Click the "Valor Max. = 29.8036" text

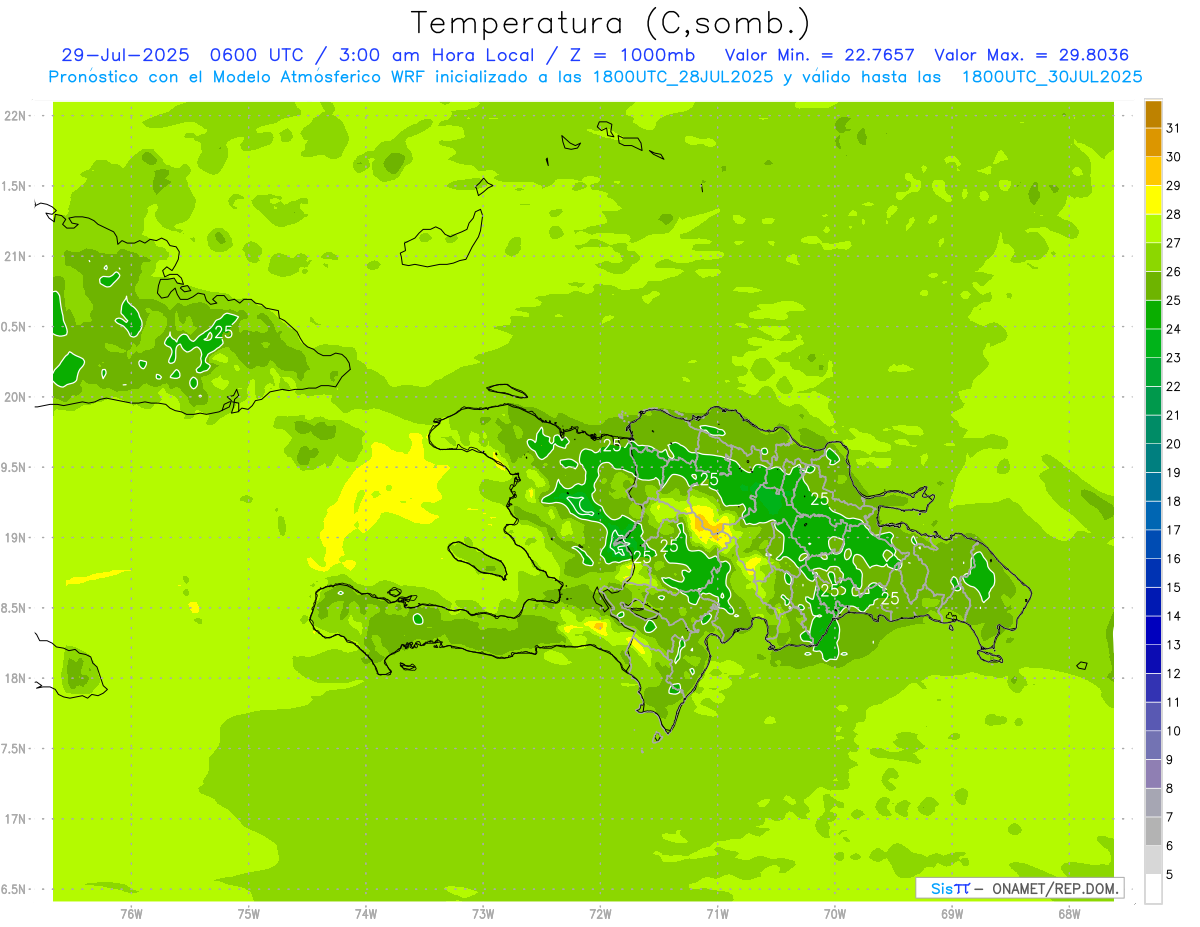coord(1032,55)
